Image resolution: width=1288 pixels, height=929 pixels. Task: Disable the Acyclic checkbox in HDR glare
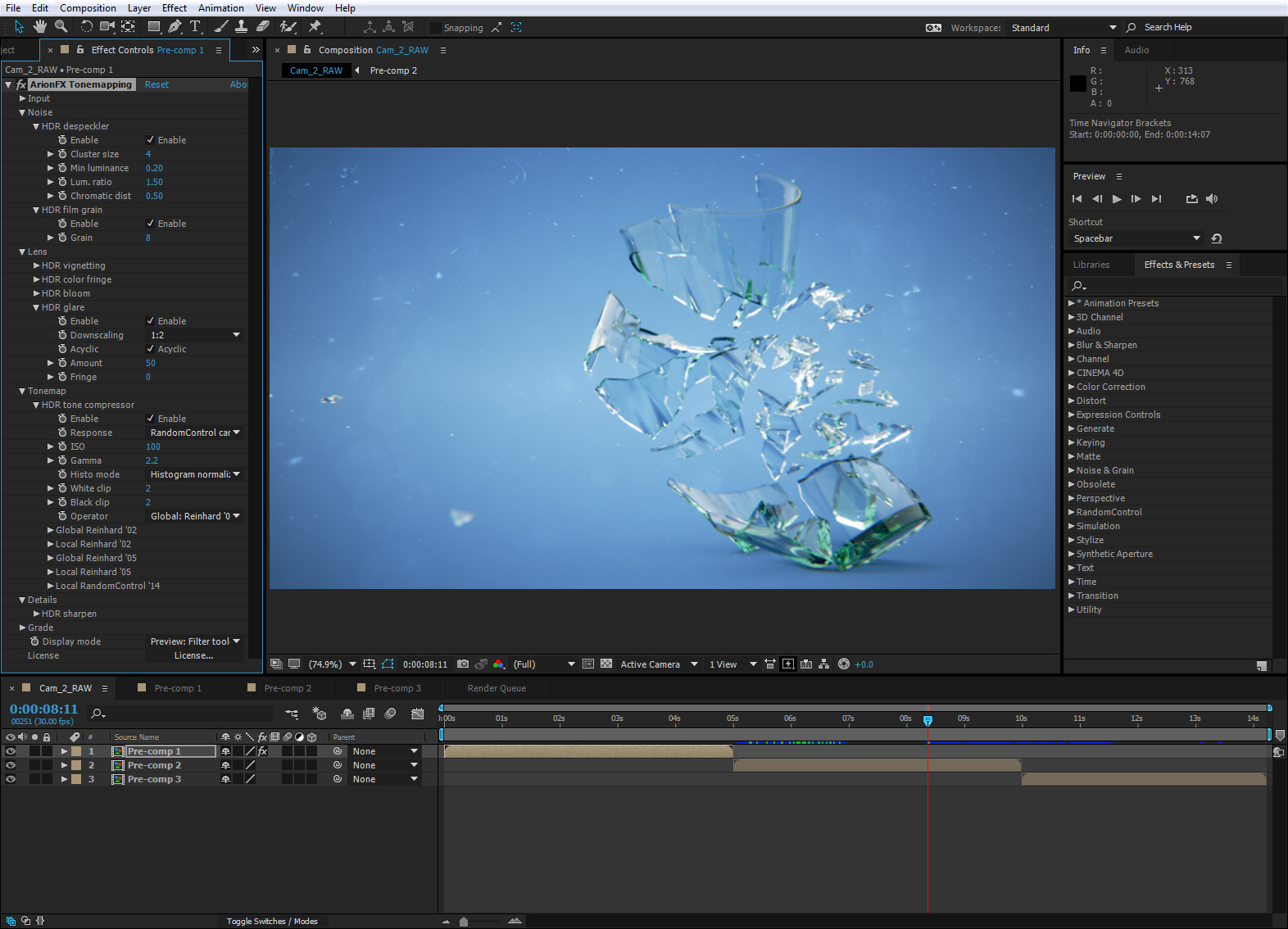coord(150,349)
